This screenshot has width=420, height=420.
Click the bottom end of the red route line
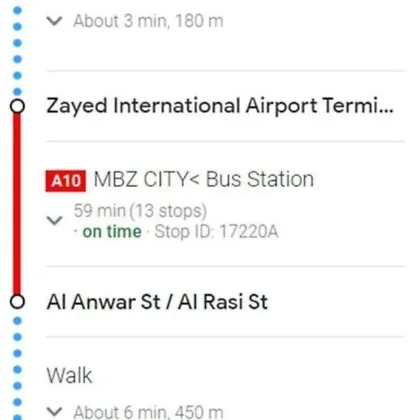click(17, 291)
